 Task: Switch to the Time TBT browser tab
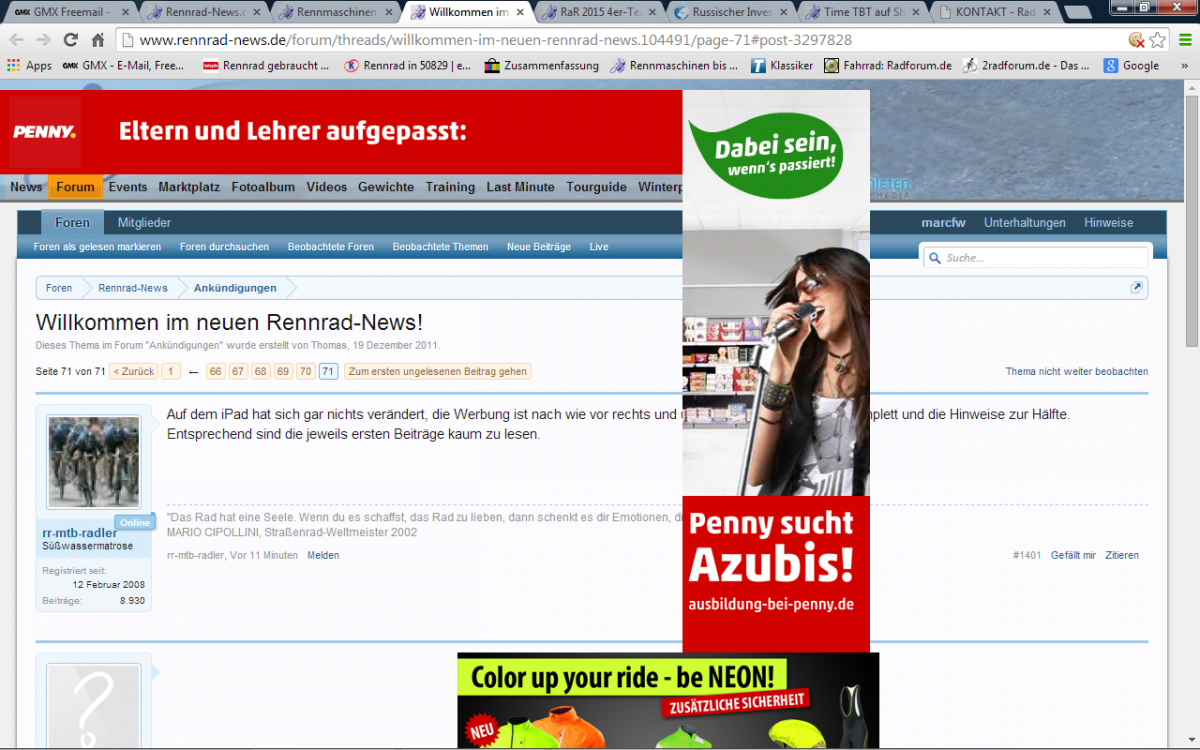pyautogui.click(x=862, y=12)
